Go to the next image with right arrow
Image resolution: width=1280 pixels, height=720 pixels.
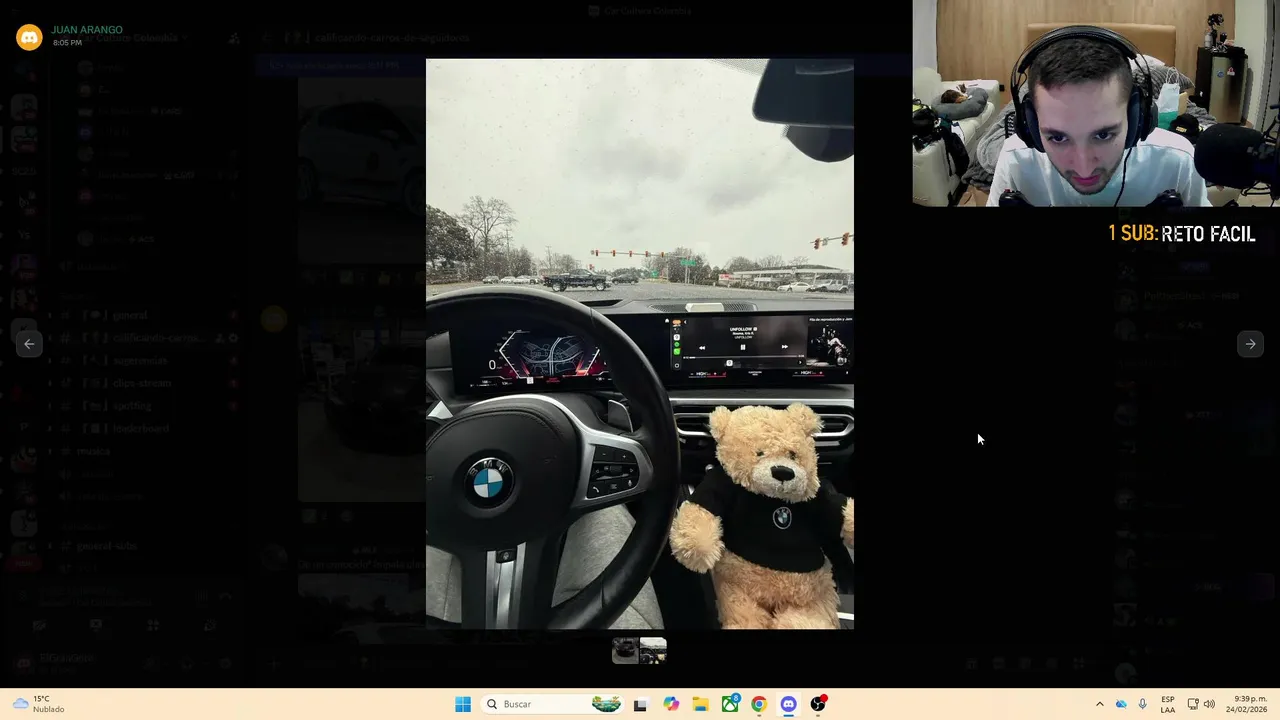tap(1250, 344)
